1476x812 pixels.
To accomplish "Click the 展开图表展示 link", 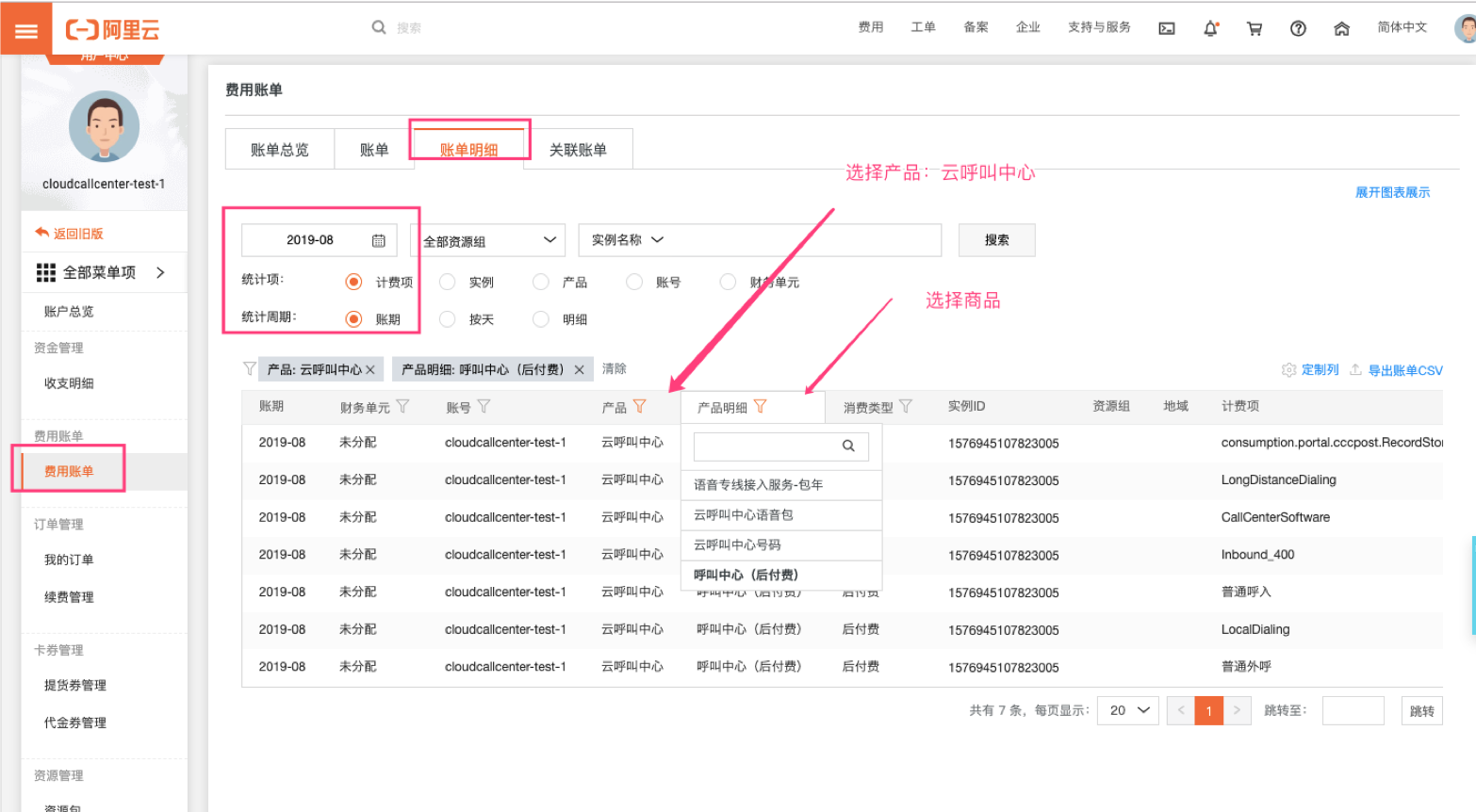I will pyautogui.click(x=1392, y=192).
